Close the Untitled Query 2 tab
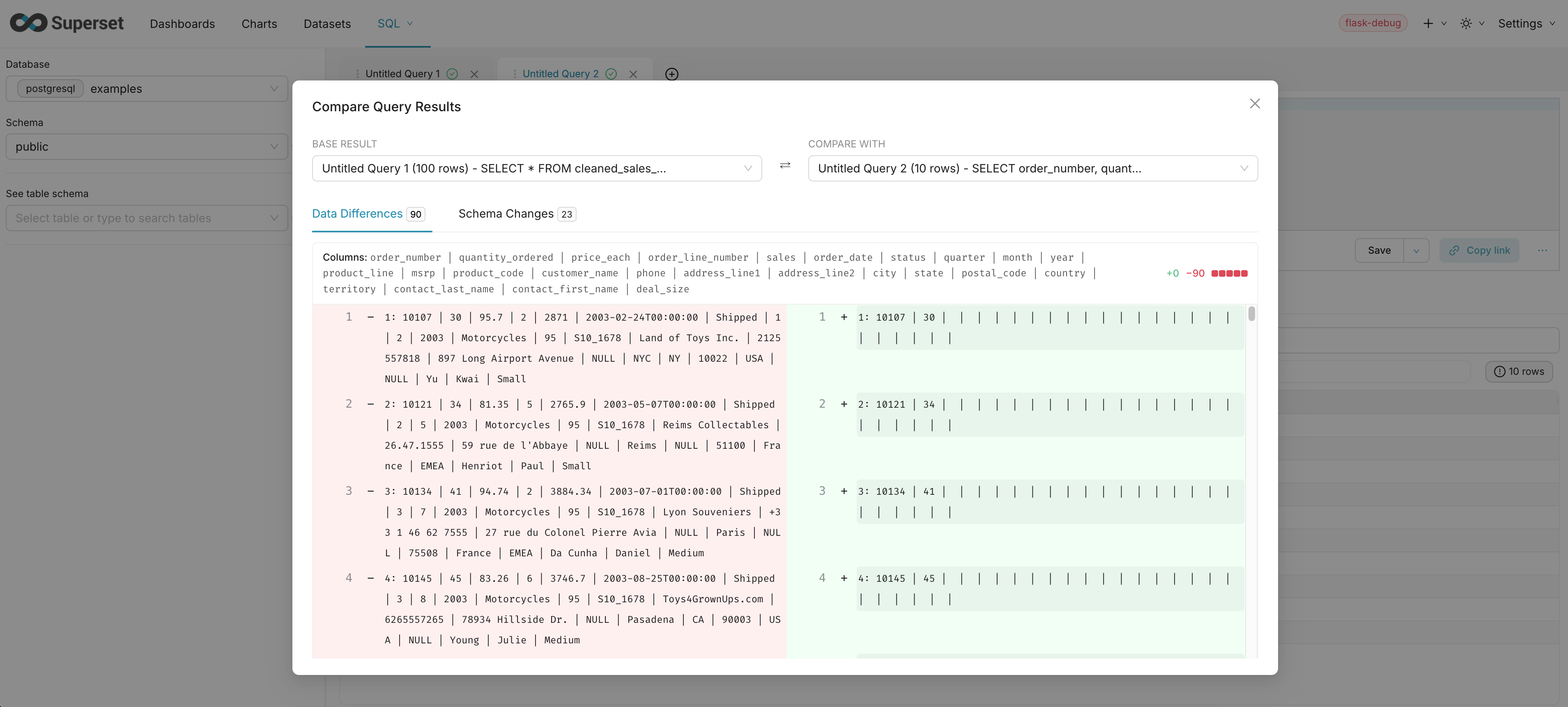Image resolution: width=1568 pixels, height=707 pixels. (634, 73)
